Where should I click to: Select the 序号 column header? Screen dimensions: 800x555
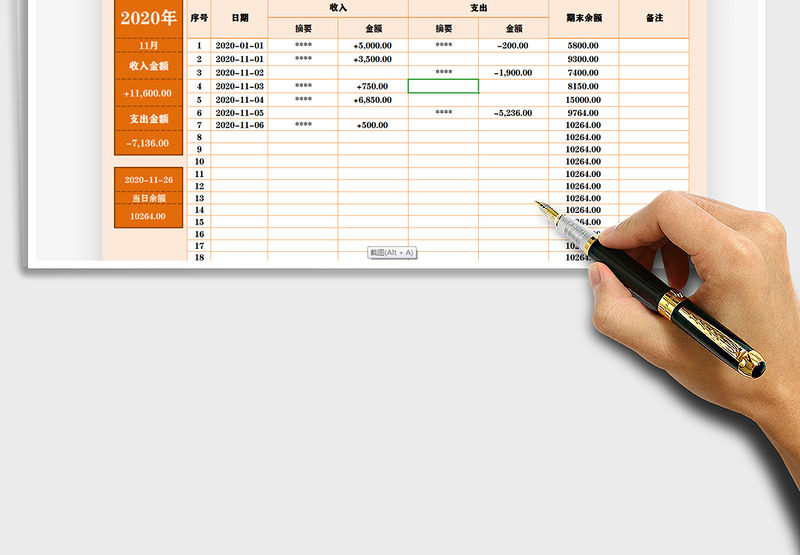click(x=199, y=18)
